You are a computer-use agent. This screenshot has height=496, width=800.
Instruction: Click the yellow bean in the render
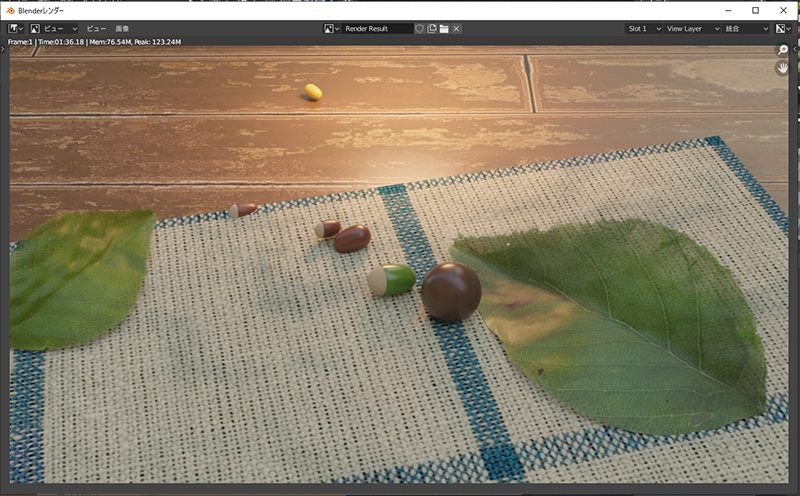tap(313, 91)
